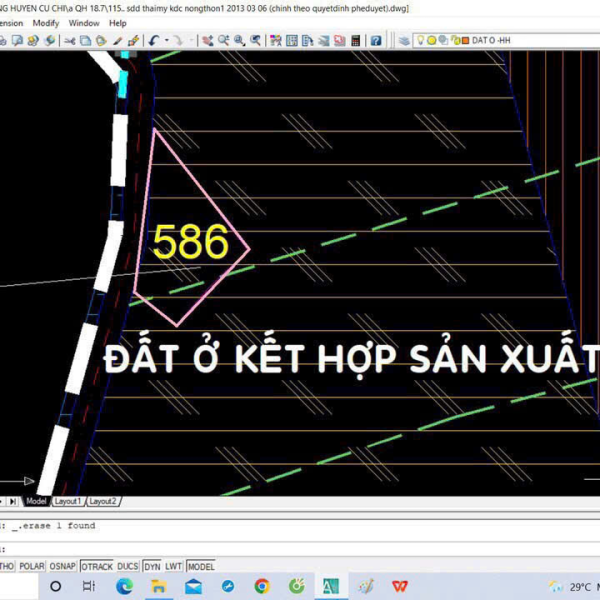Open the Modify menu
Image resolution: width=600 pixels, height=600 pixels.
tap(46, 23)
